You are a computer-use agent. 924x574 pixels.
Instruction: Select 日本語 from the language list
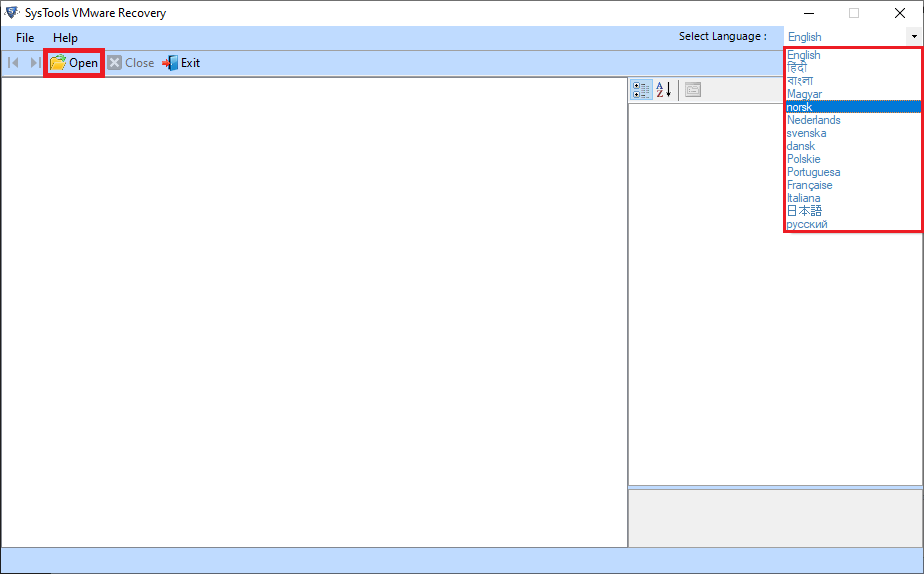coord(853,210)
